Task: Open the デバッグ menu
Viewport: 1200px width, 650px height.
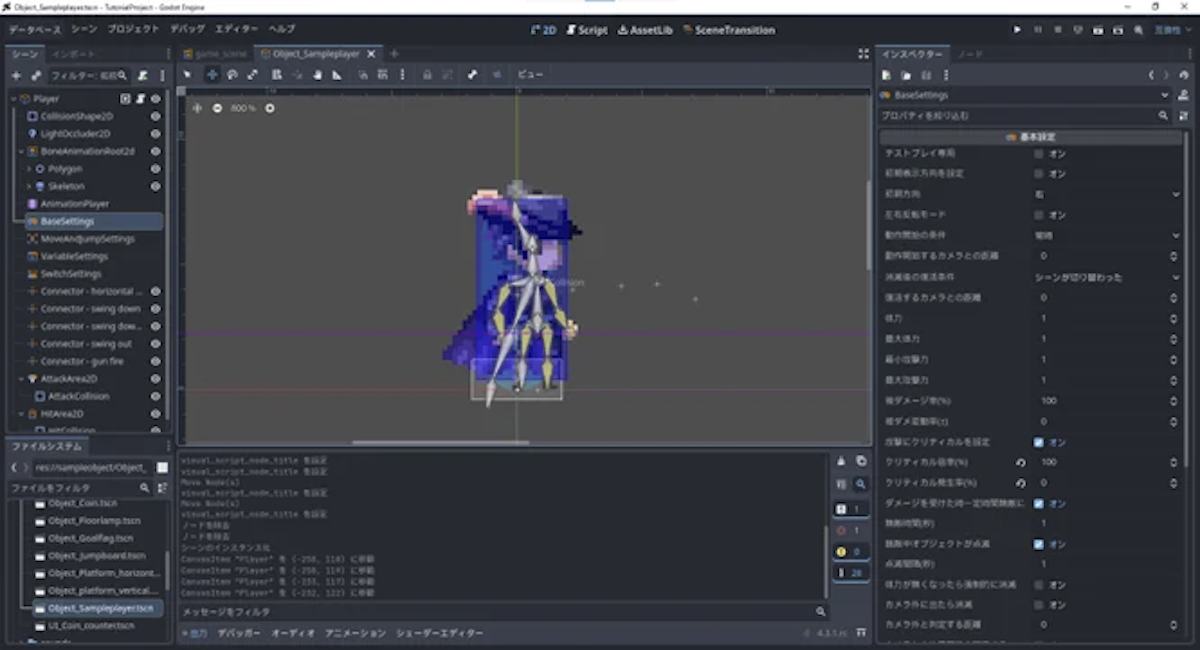Action: click(187, 30)
